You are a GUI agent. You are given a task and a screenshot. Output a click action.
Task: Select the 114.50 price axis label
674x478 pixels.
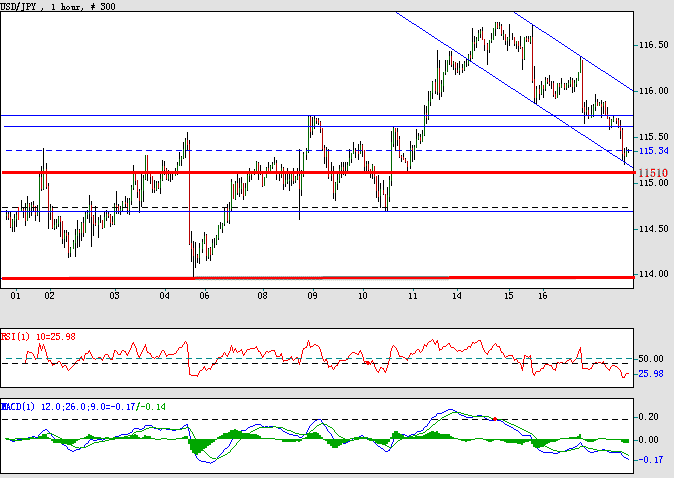(653, 229)
